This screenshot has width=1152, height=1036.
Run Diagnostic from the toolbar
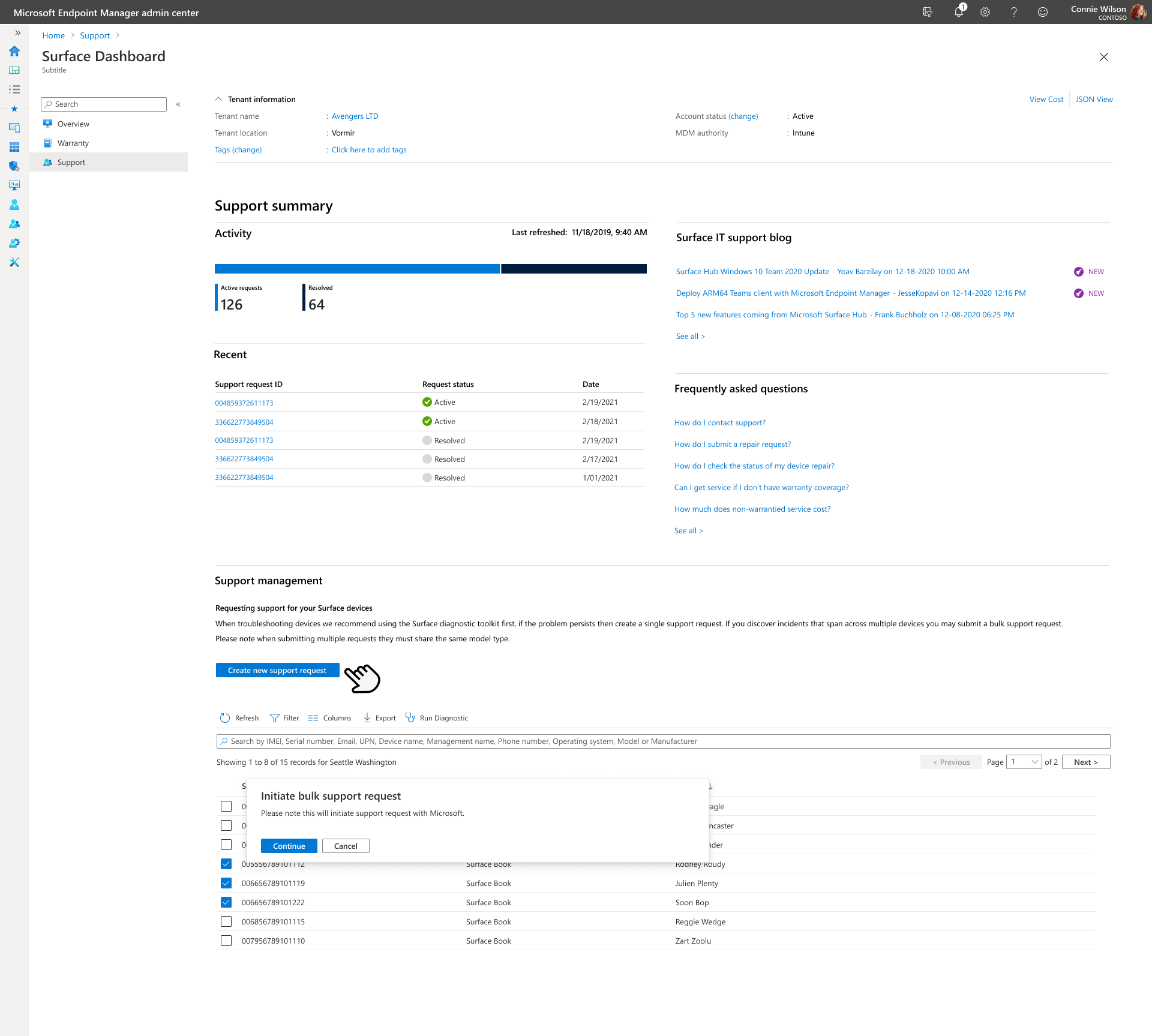pos(437,717)
